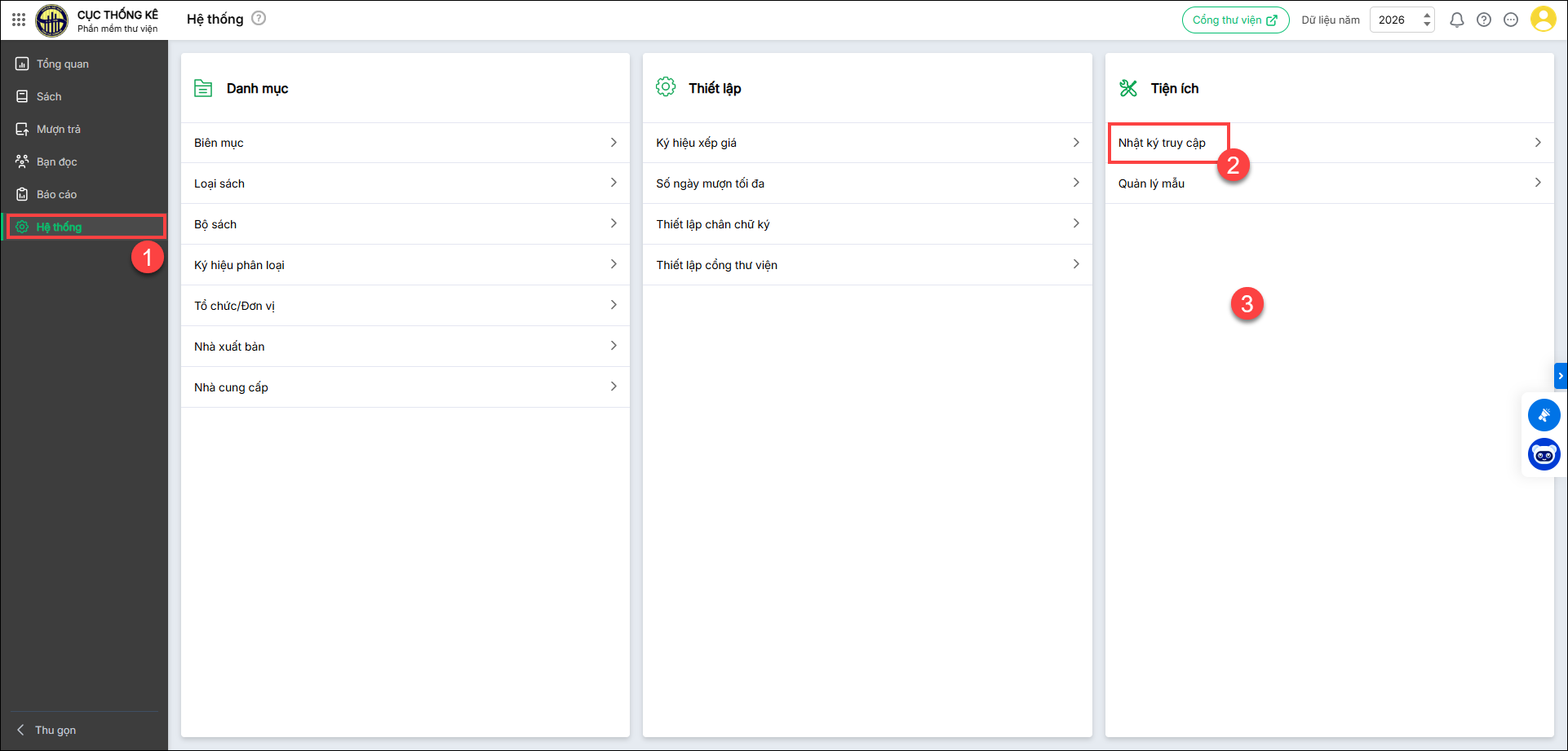Increase the data year stepper value
This screenshot has height=751, width=1568.
pos(1427,15)
